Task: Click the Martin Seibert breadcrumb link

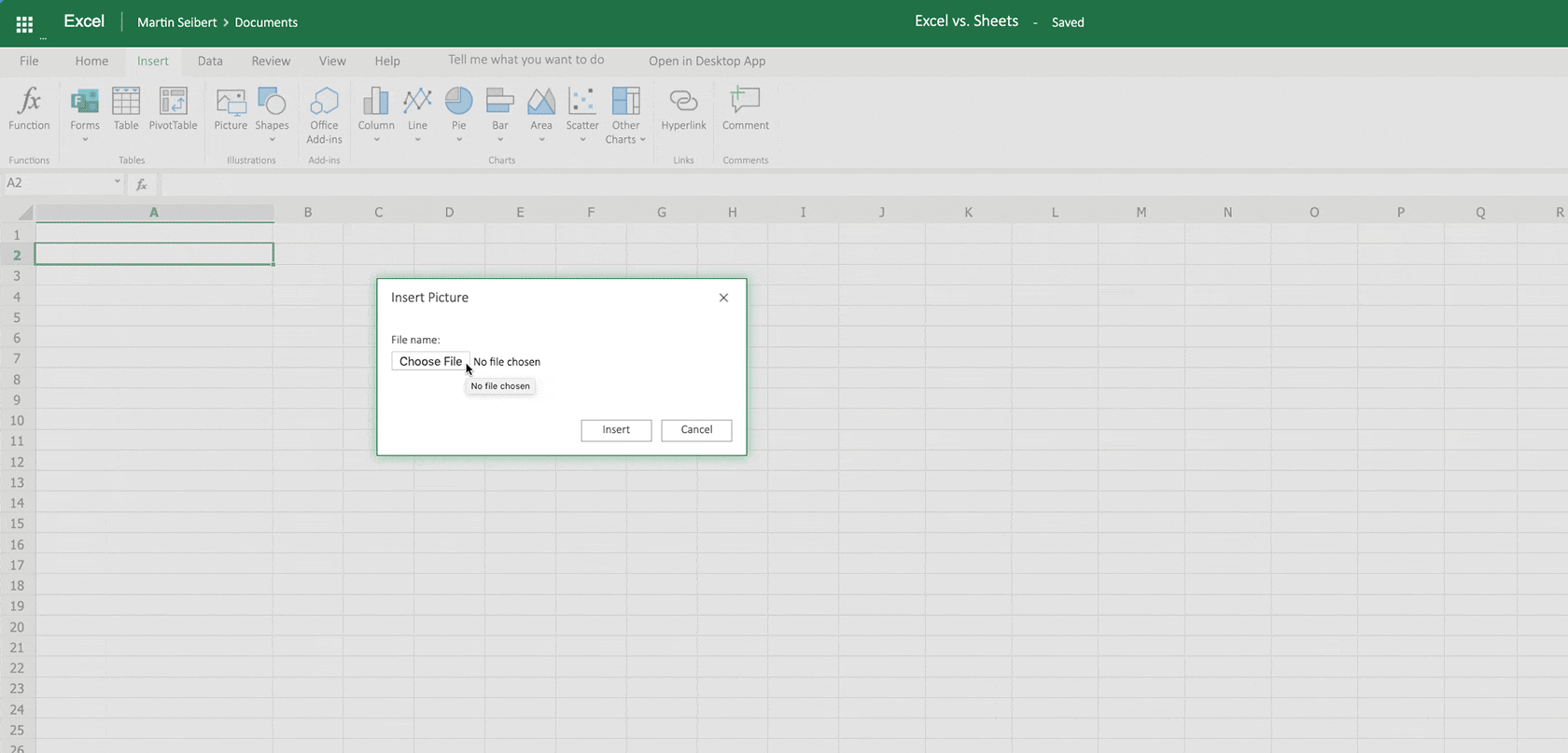Action: pyautogui.click(x=176, y=22)
